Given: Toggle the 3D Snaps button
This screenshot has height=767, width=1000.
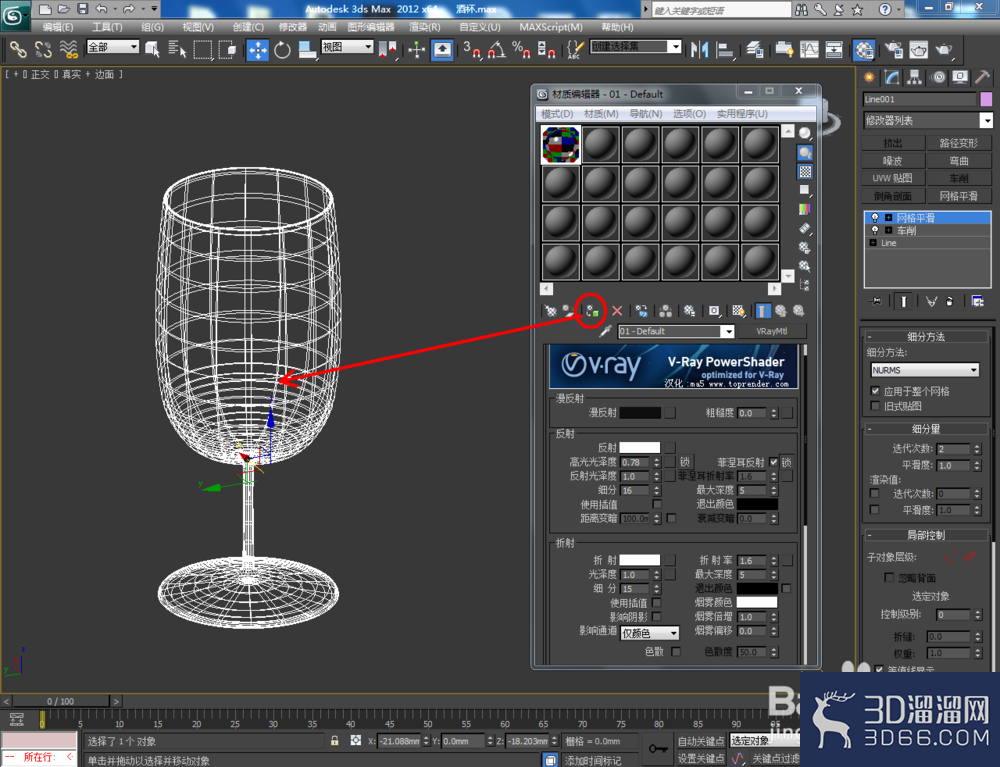Looking at the screenshot, I should click(472, 50).
